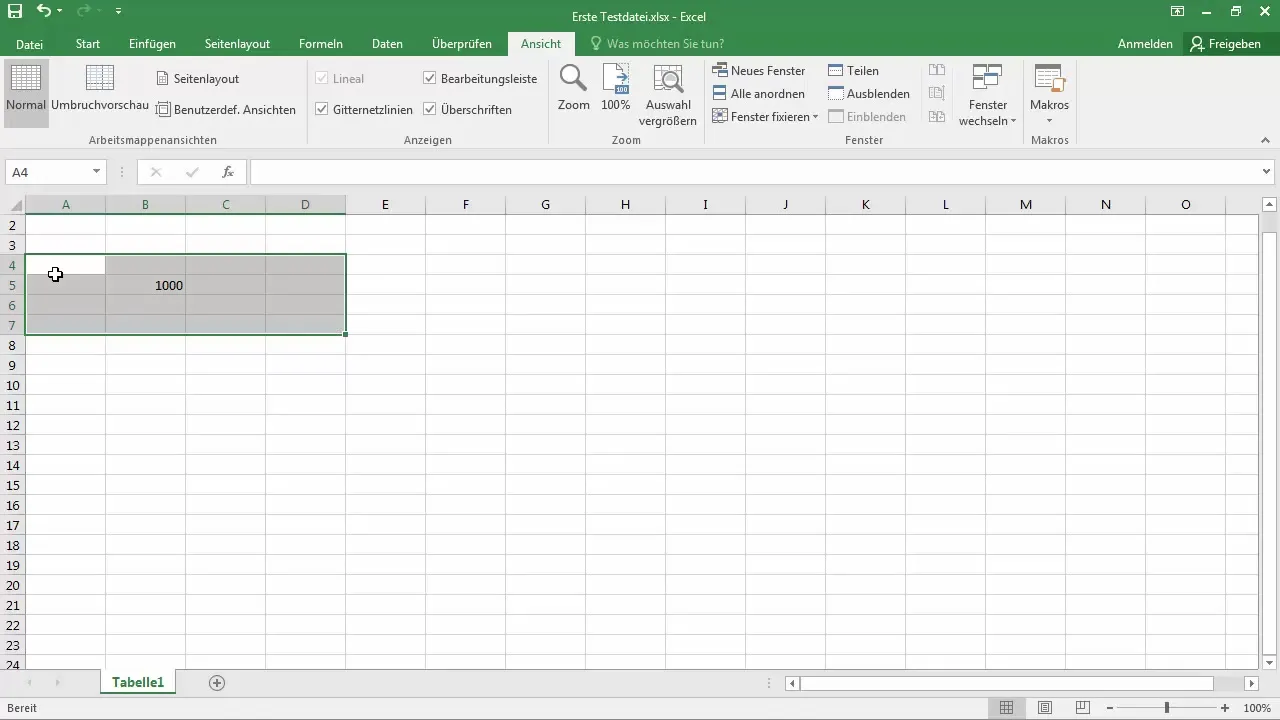Image resolution: width=1280 pixels, height=720 pixels.
Task: Select column header H
Action: click(625, 205)
